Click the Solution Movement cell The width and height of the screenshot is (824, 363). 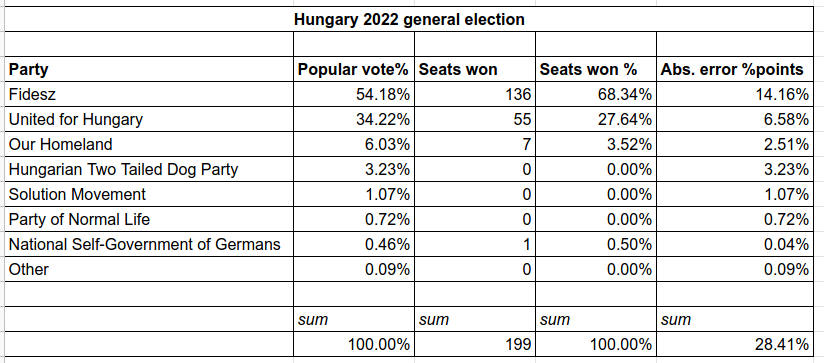pyautogui.click(x=149, y=194)
